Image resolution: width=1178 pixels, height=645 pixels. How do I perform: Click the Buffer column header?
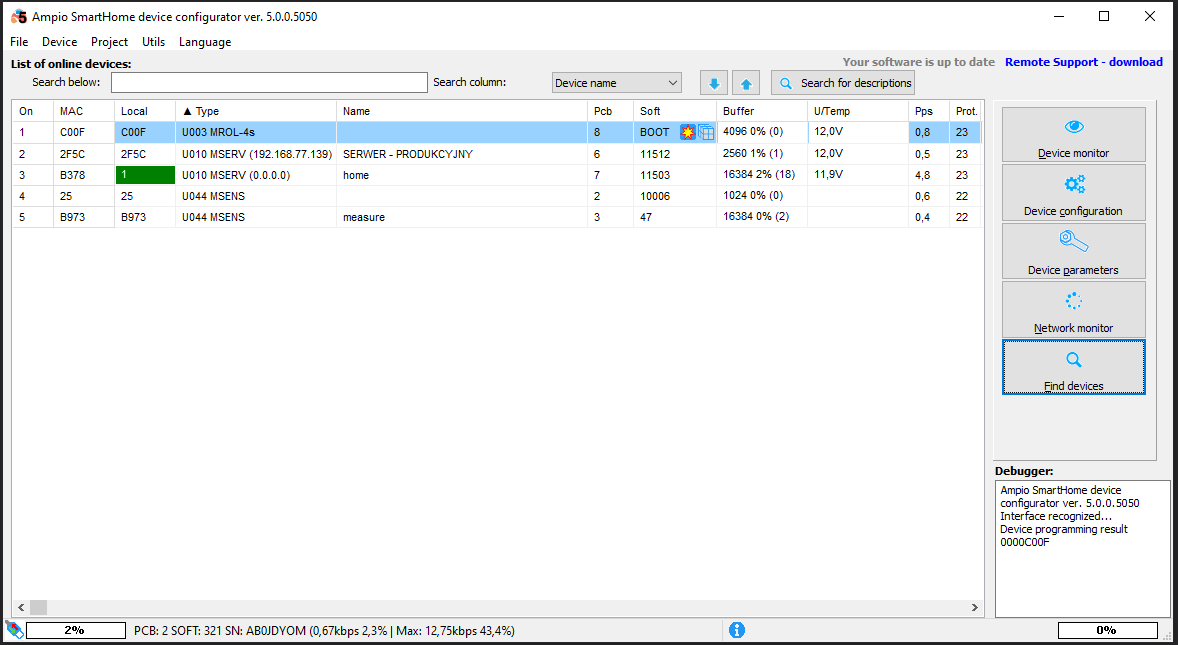tap(762, 111)
